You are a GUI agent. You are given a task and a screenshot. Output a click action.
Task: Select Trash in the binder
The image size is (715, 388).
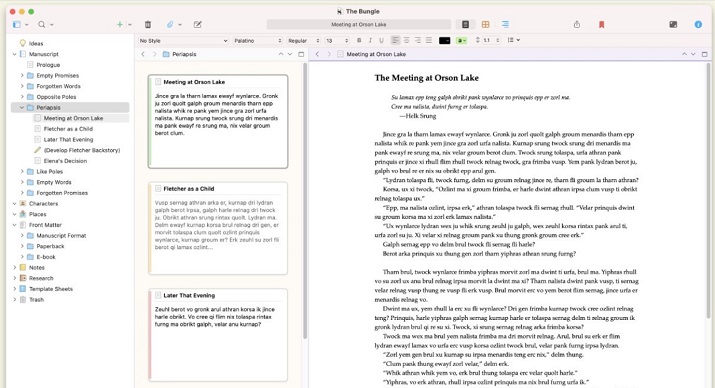tap(36, 300)
